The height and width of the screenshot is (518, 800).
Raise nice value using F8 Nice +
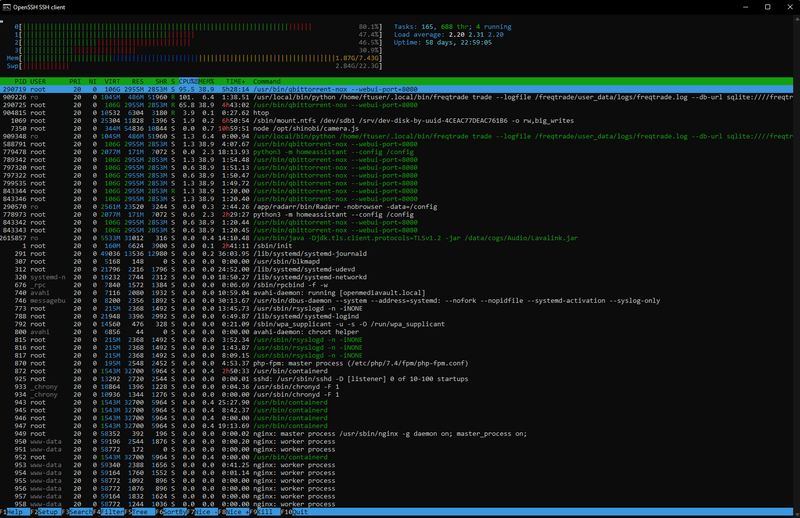(x=234, y=512)
